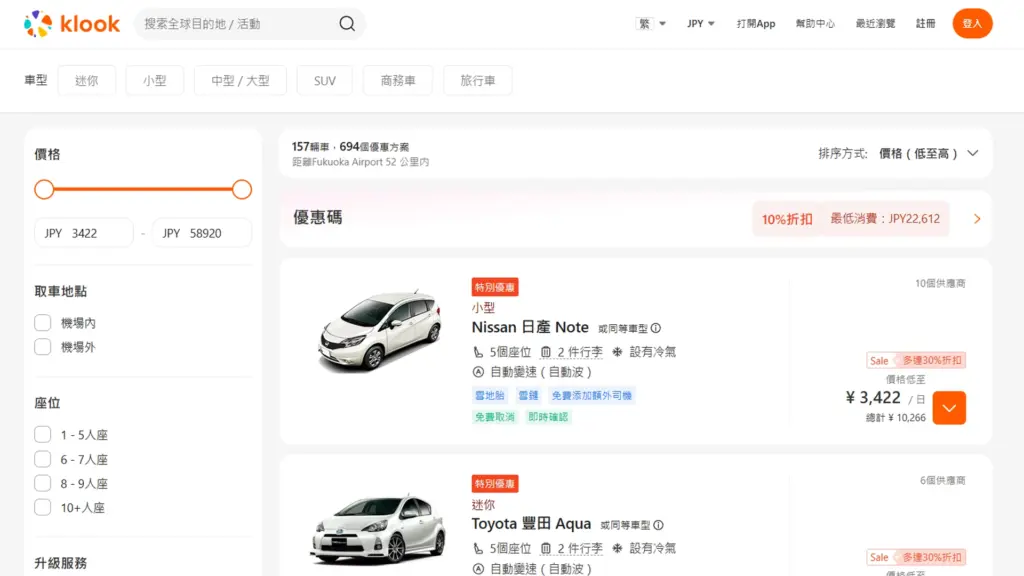Click the minimum price slider handle
Image resolution: width=1024 pixels, height=576 pixels.
(x=44, y=189)
